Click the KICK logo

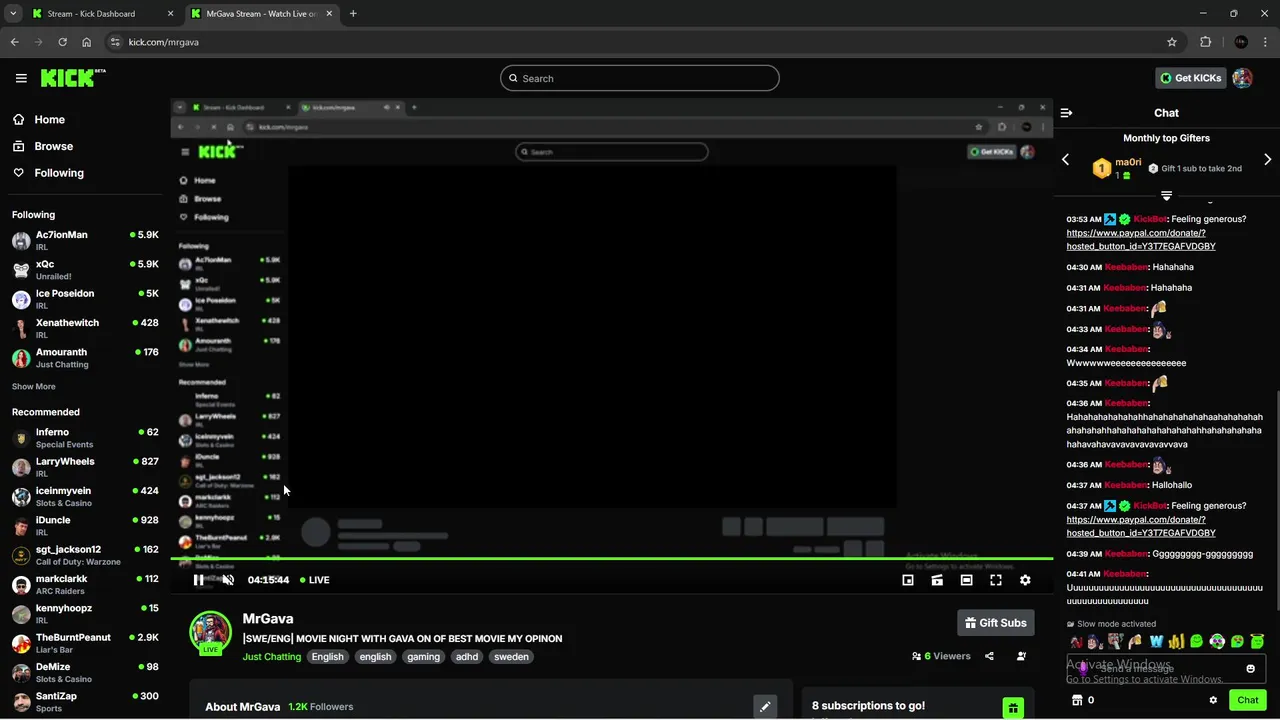point(72,78)
